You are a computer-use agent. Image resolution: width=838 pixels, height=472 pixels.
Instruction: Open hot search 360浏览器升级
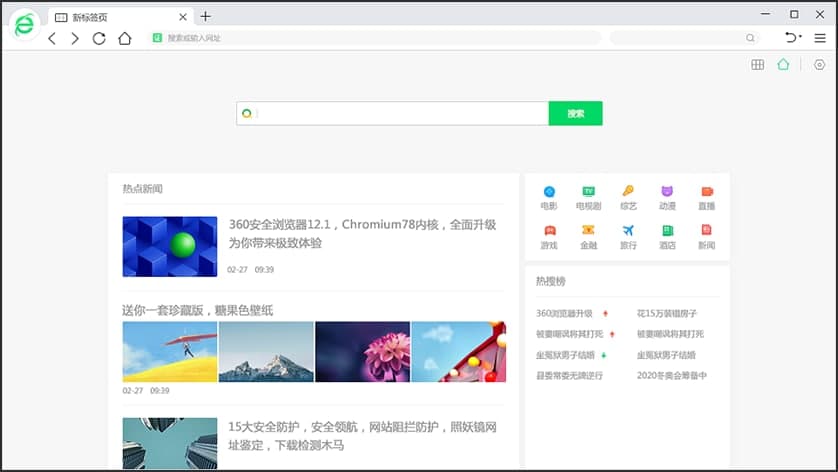tap(564, 313)
